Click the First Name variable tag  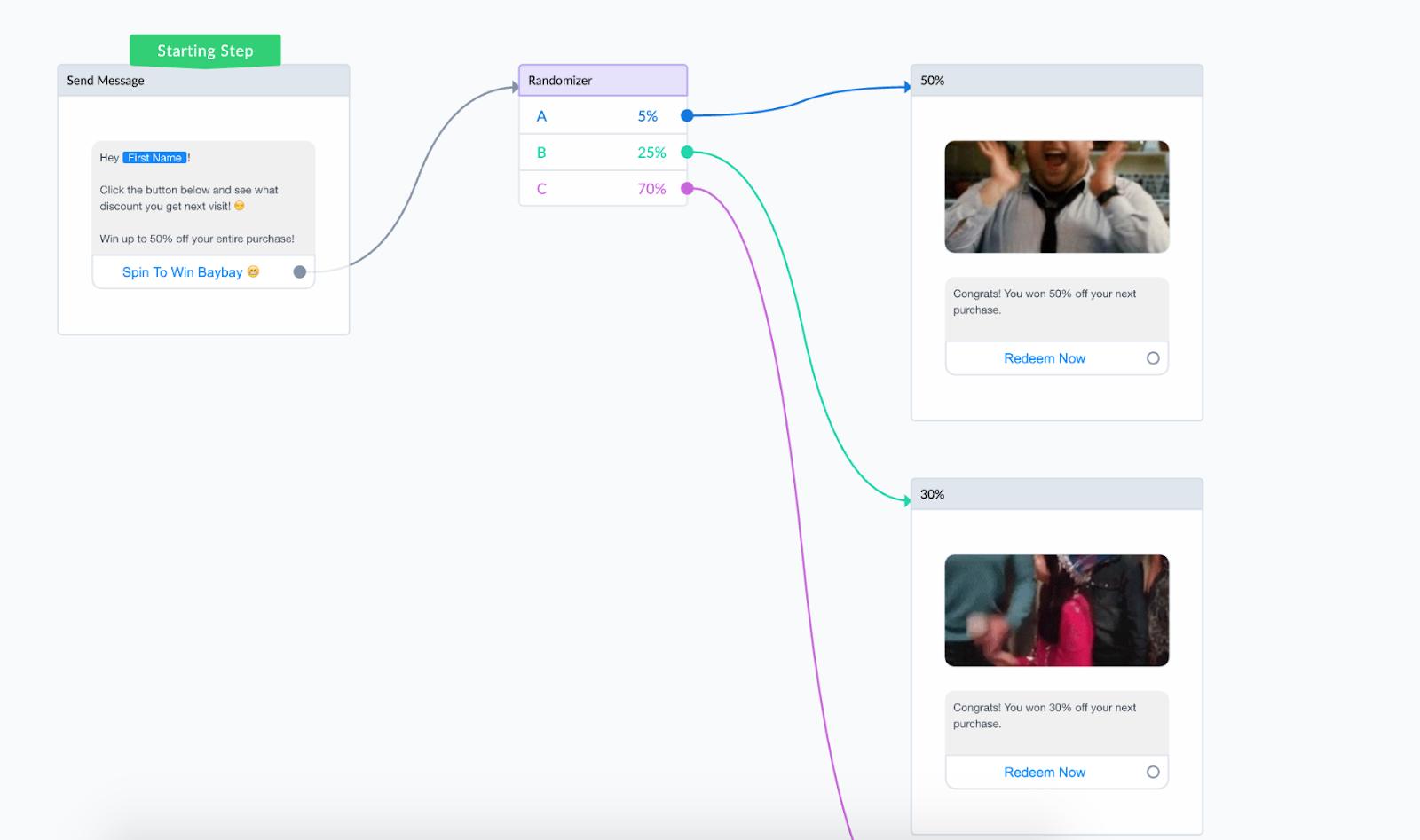pos(154,158)
